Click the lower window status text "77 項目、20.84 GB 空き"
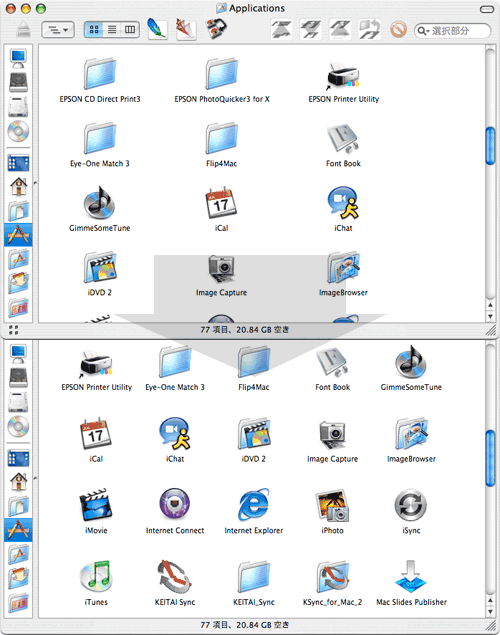This screenshot has height=635, width=500. [245, 625]
